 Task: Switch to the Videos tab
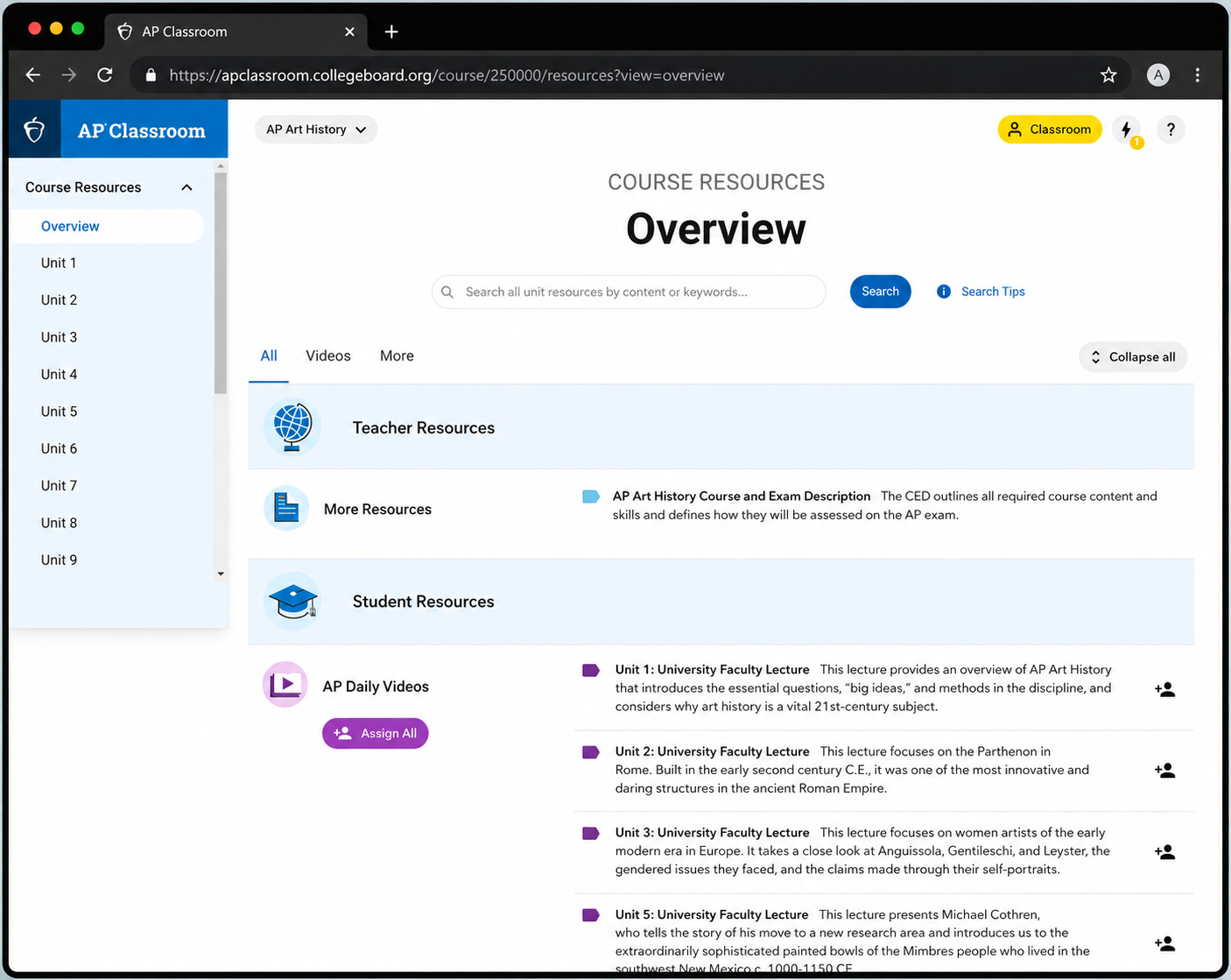tap(328, 356)
